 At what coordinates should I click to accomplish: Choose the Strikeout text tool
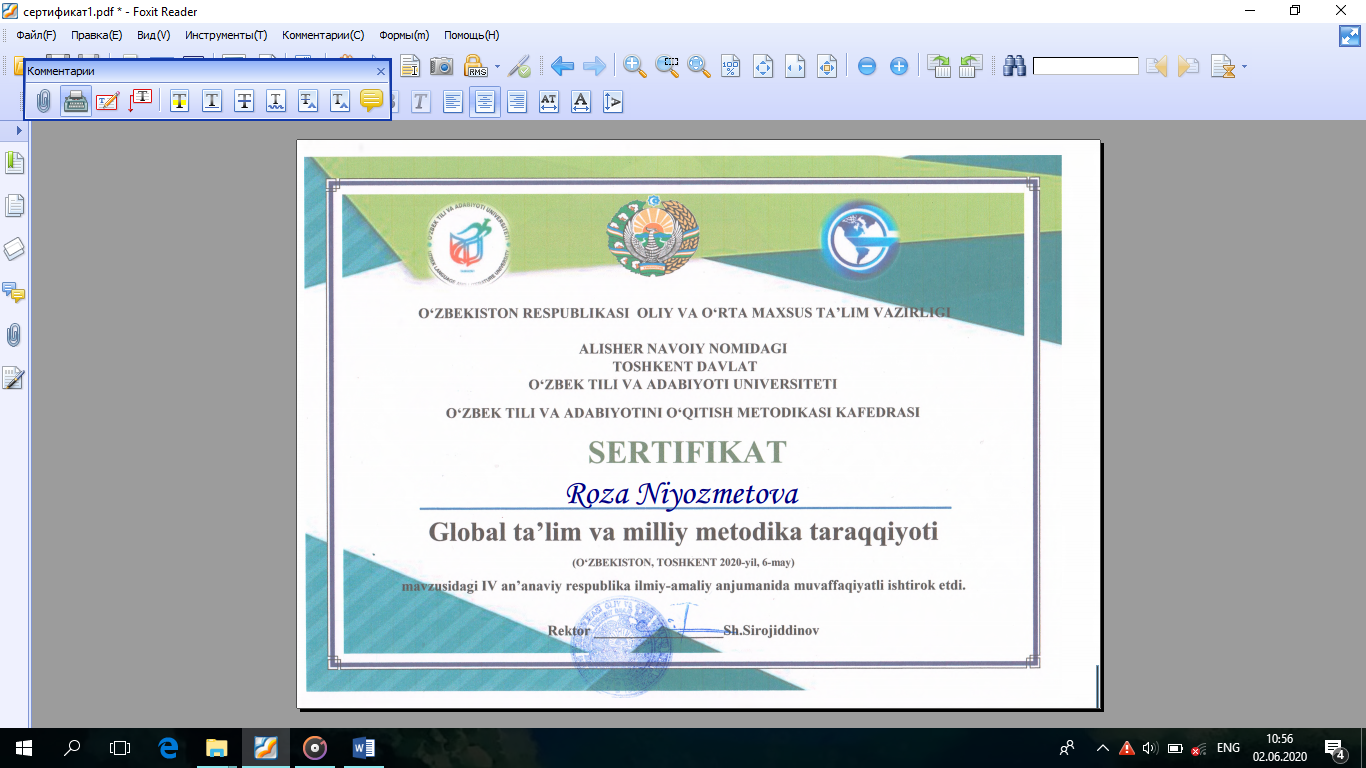point(244,101)
